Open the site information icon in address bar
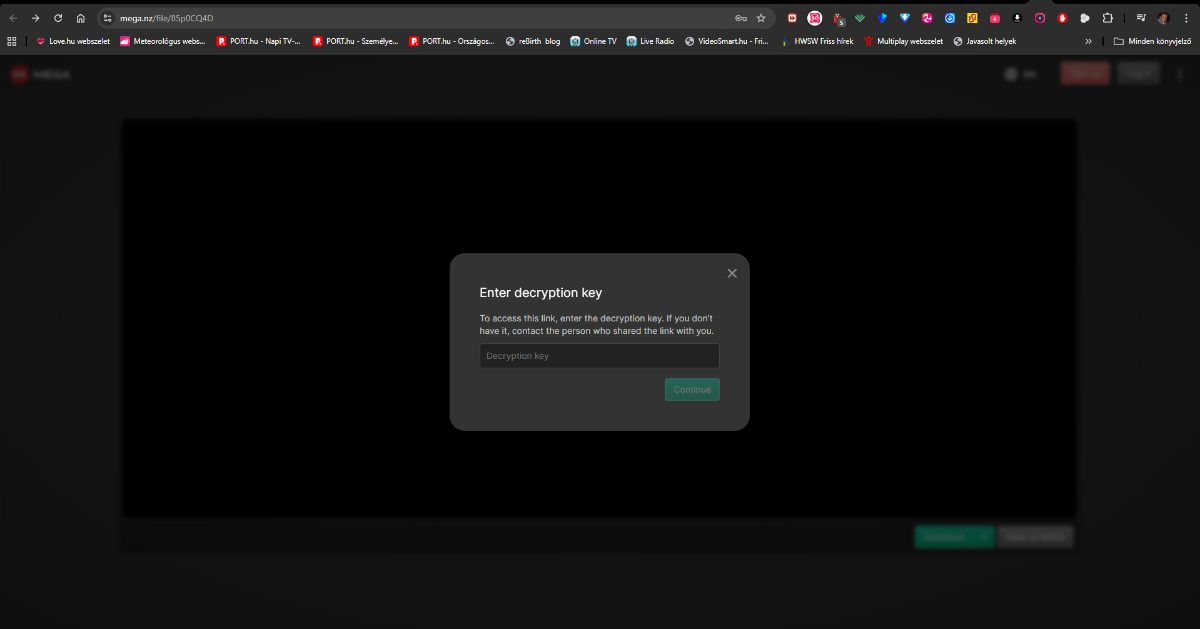Image resolution: width=1200 pixels, height=629 pixels. coord(108,18)
